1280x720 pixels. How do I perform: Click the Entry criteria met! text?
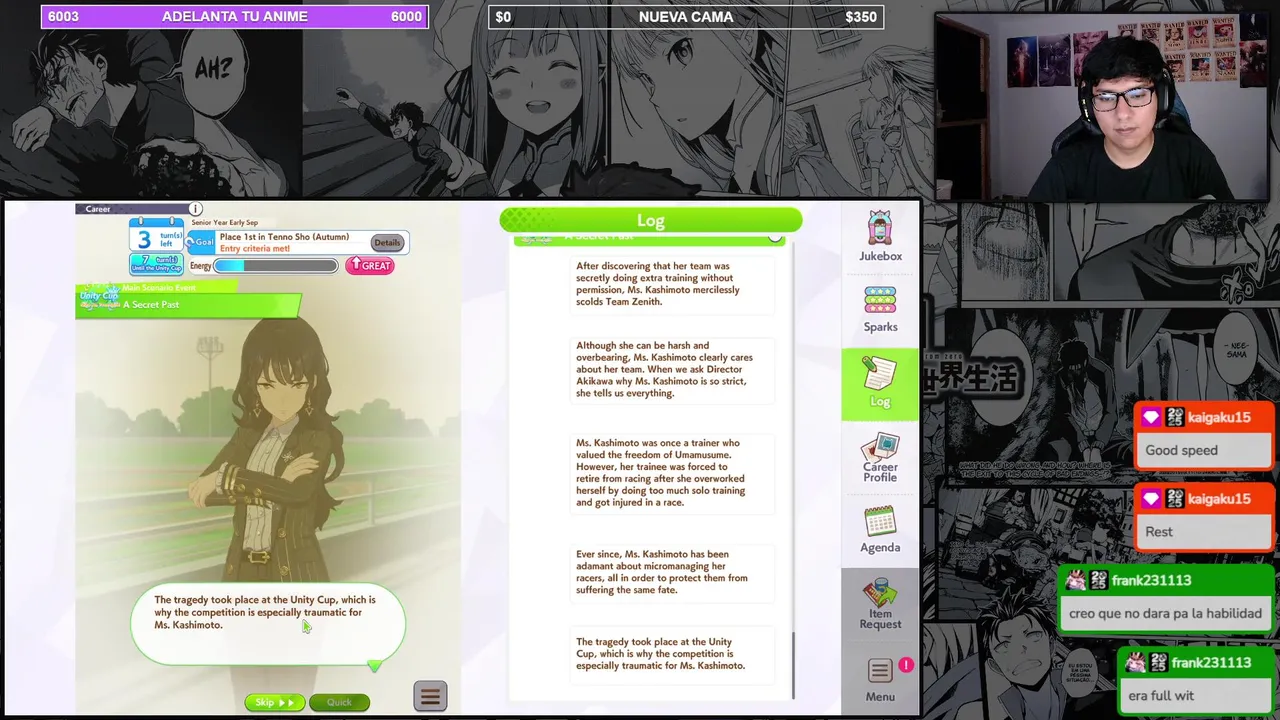[x=255, y=249]
